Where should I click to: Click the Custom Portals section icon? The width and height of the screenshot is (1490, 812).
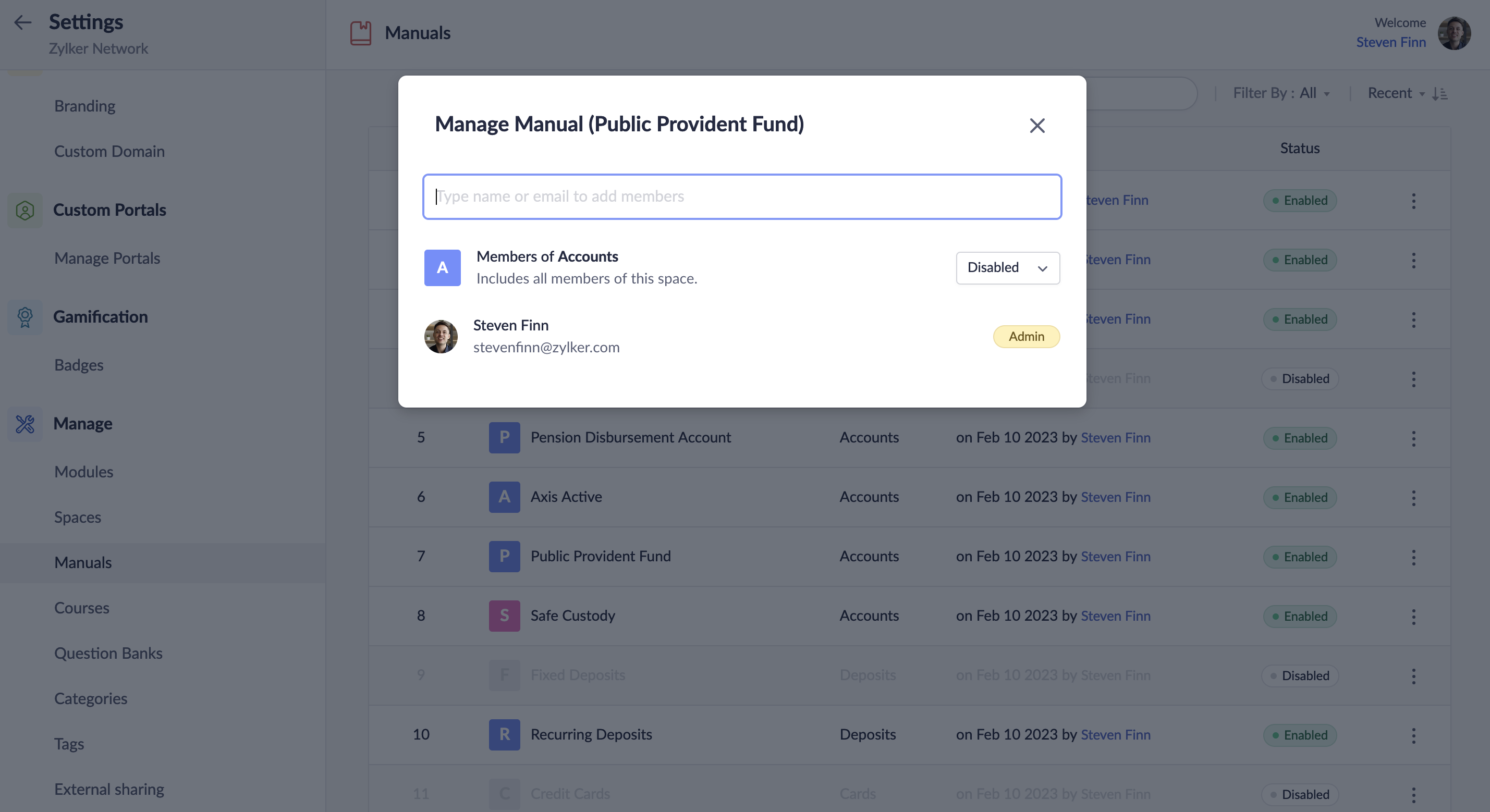coord(25,210)
